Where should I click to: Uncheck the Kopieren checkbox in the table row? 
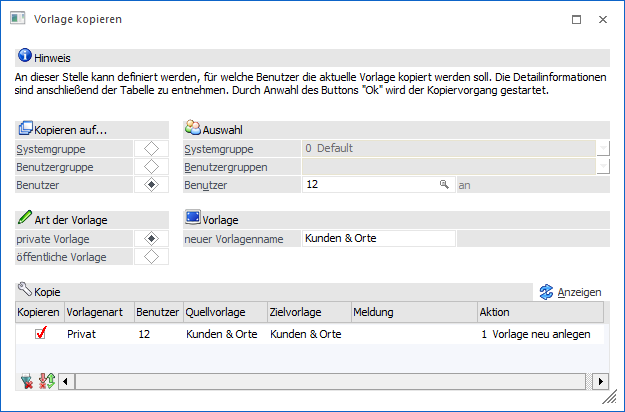click(40, 334)
